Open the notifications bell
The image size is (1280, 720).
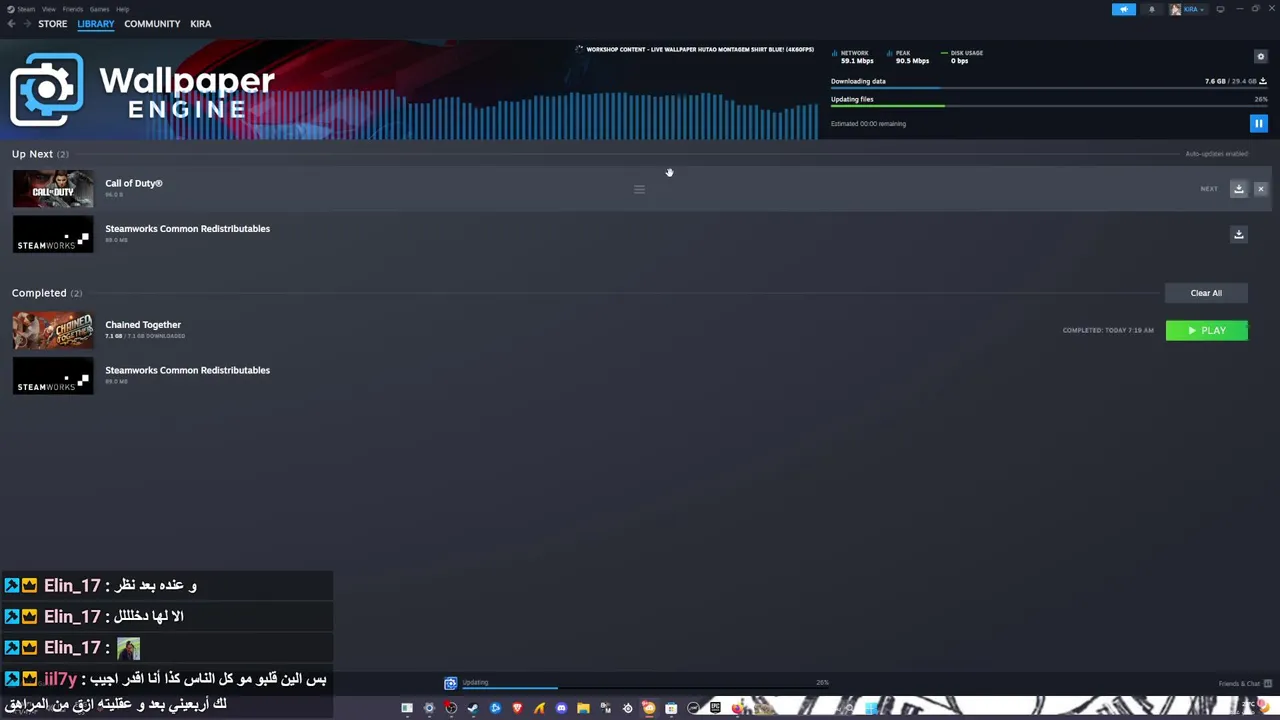point(1152,9)
